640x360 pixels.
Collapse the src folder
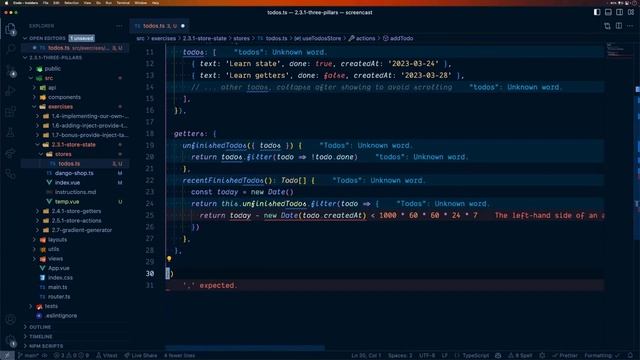point(49,78)
